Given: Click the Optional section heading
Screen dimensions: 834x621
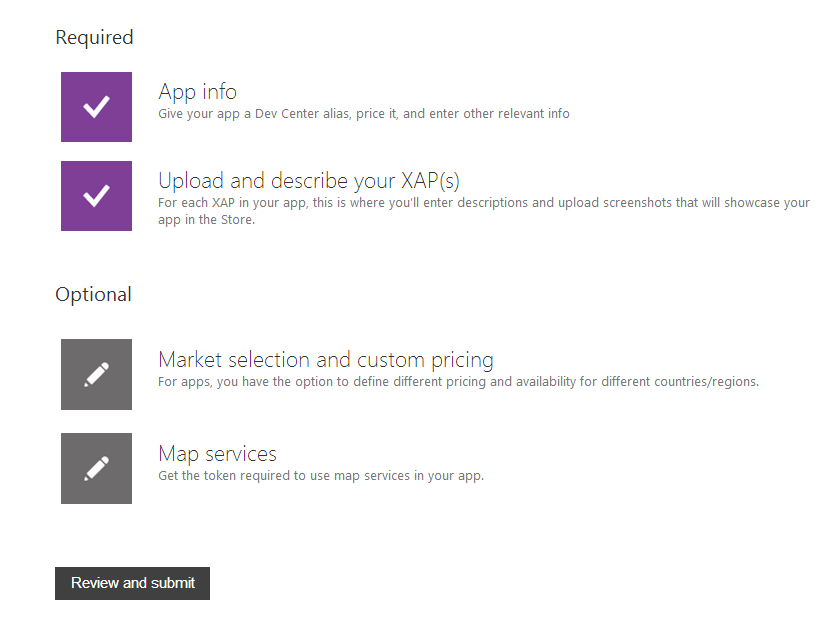Looking at the screenshot, I should click(x=93, y=294).
